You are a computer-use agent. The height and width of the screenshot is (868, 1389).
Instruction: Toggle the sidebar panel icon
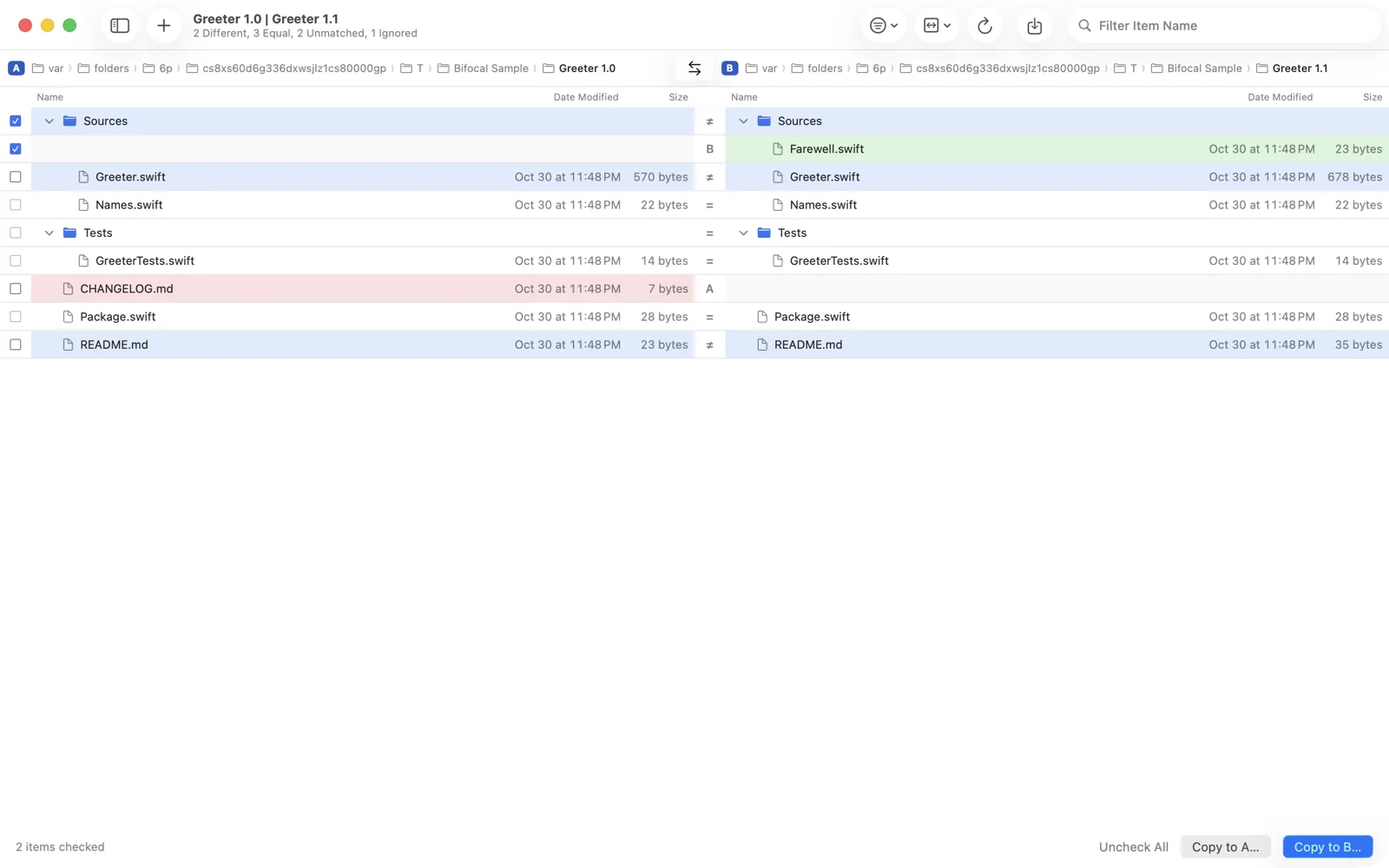point(120,26)
